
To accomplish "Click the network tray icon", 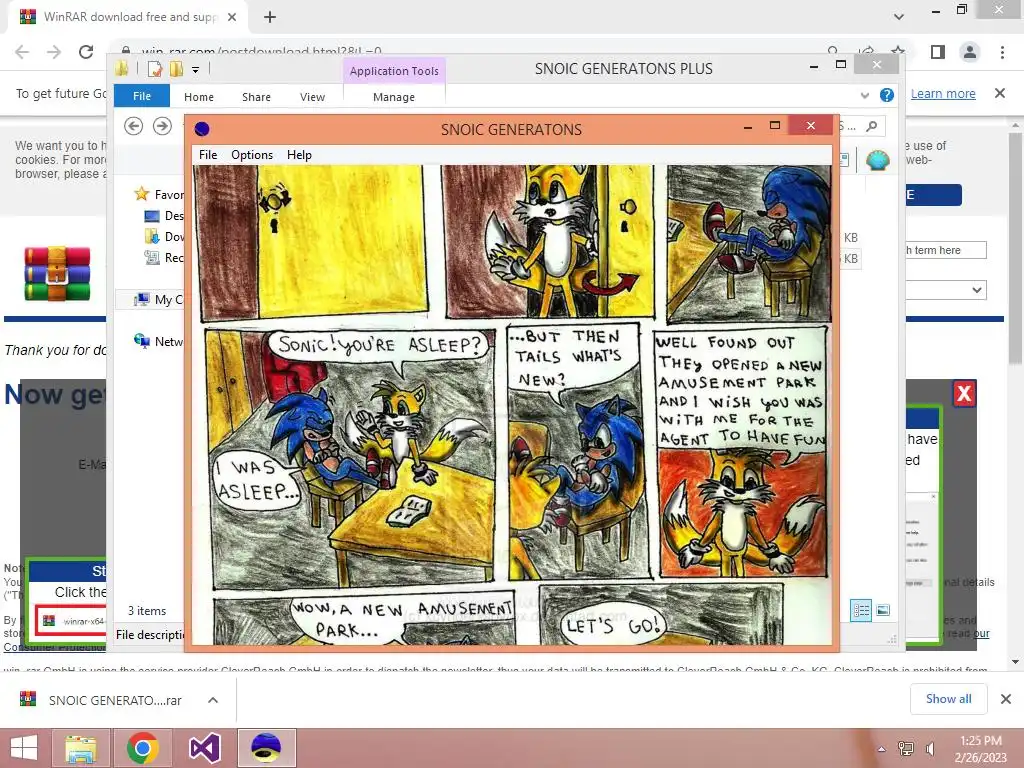I will click(x=906, y=749).
